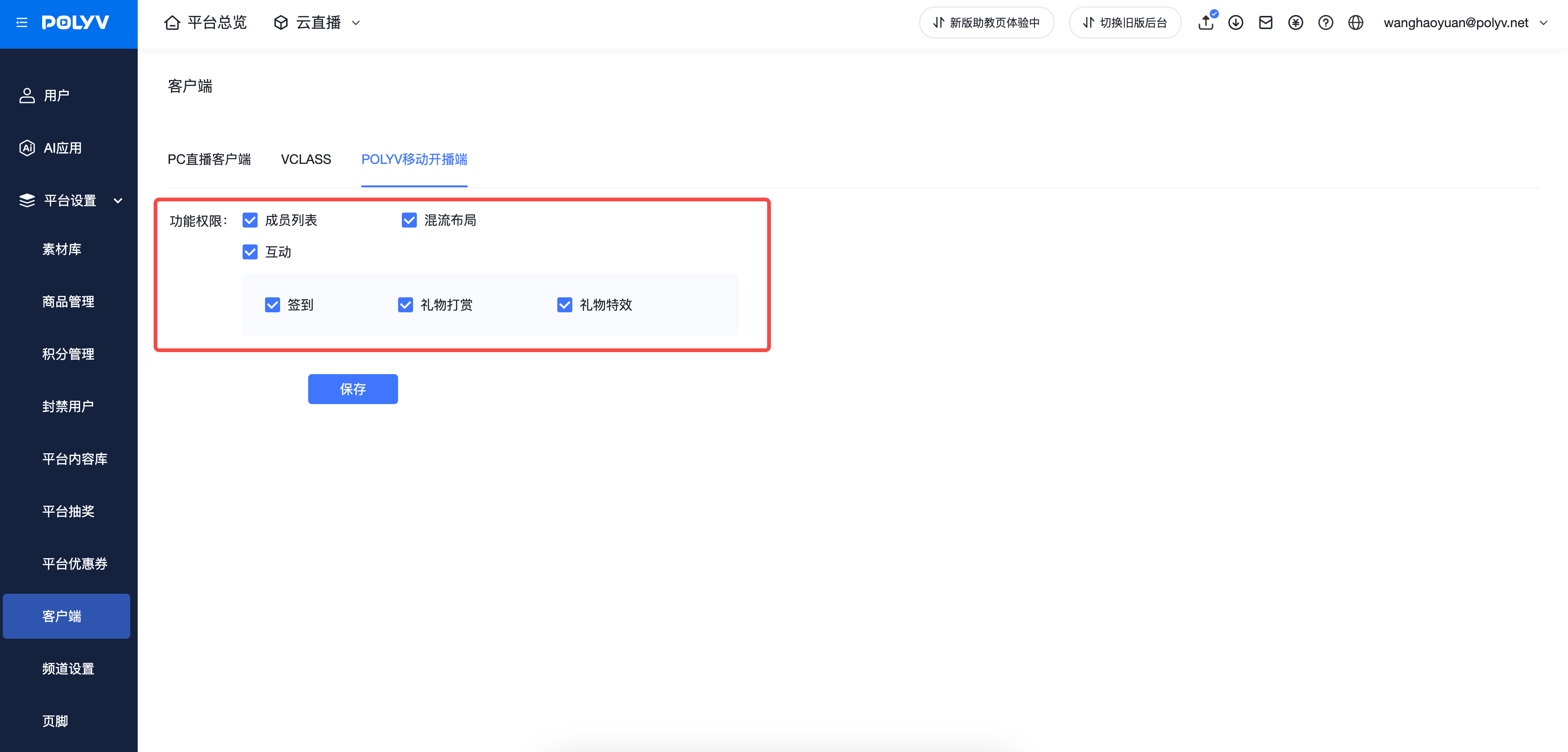1568x752 pixels.
Task: Click the 混流布局 label text
Action: (x=451, y=220)
